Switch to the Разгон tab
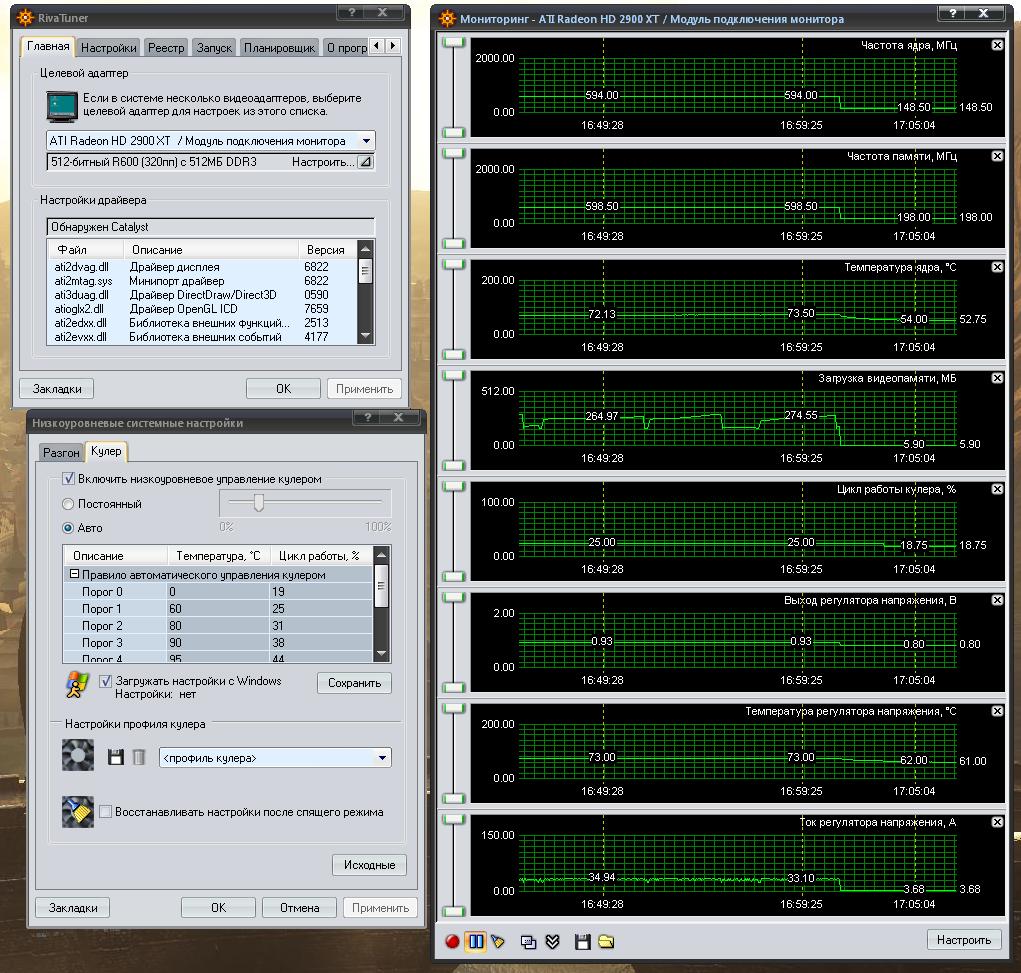Screen dimensions: 1021x973 point(61,453)
